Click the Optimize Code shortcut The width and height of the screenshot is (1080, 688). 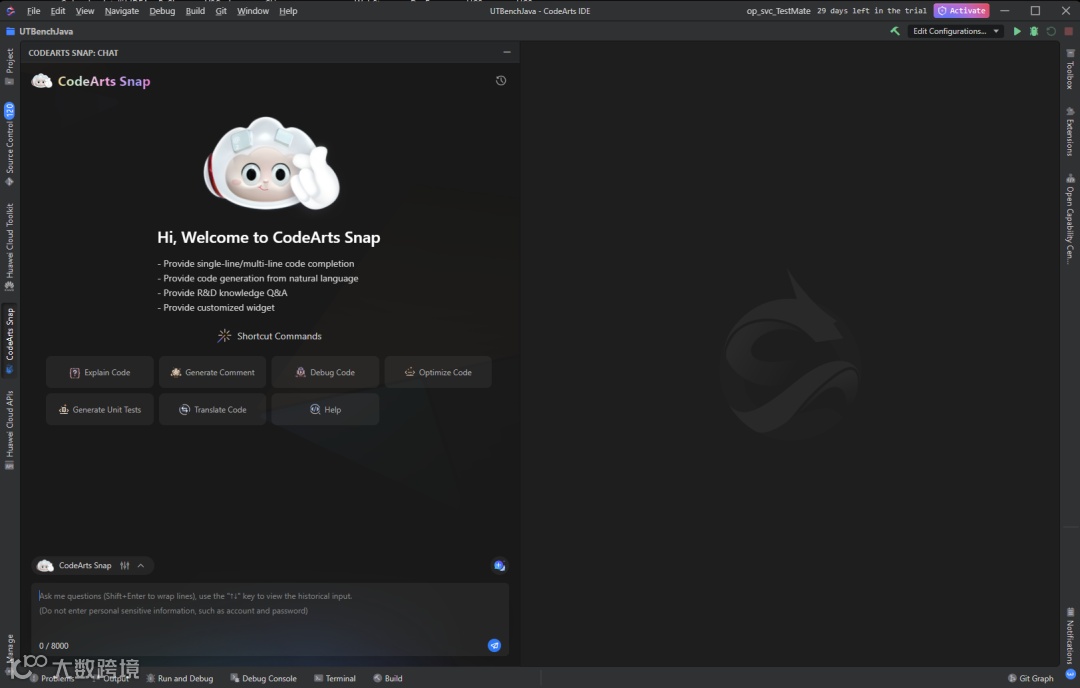(x=438, y=372)
